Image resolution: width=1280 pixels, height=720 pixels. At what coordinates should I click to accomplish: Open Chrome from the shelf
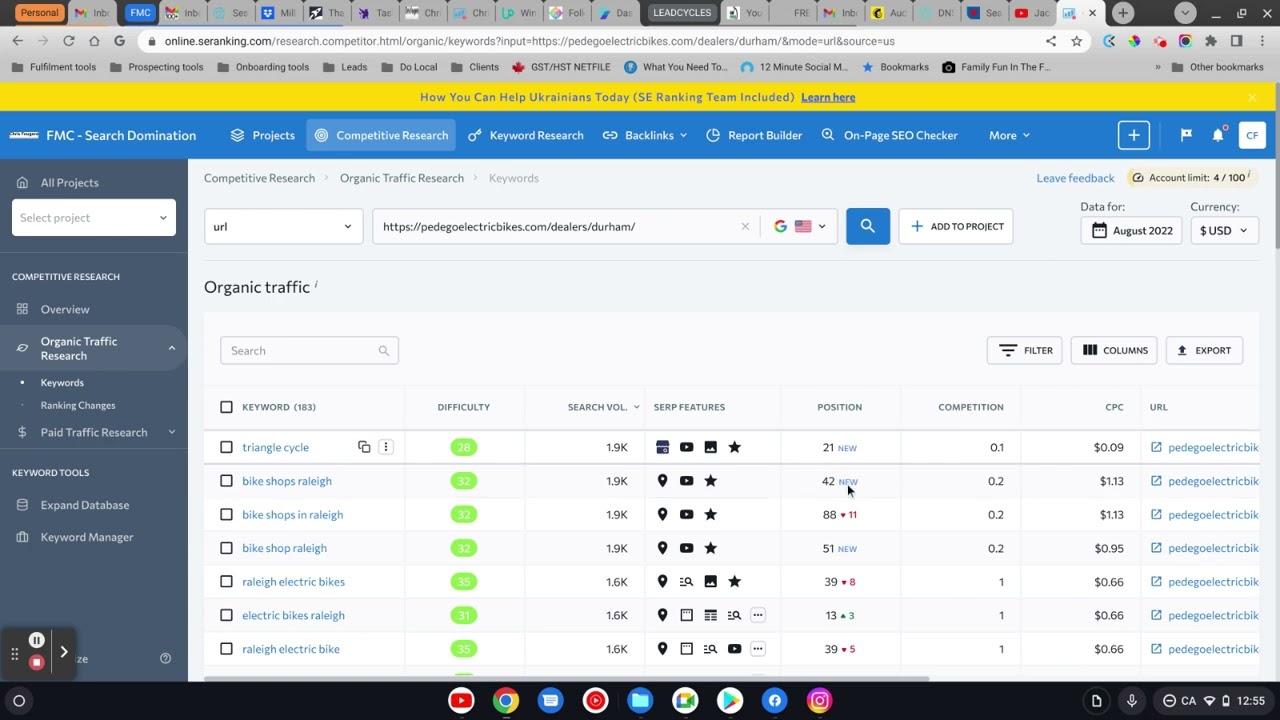point(506,700)
